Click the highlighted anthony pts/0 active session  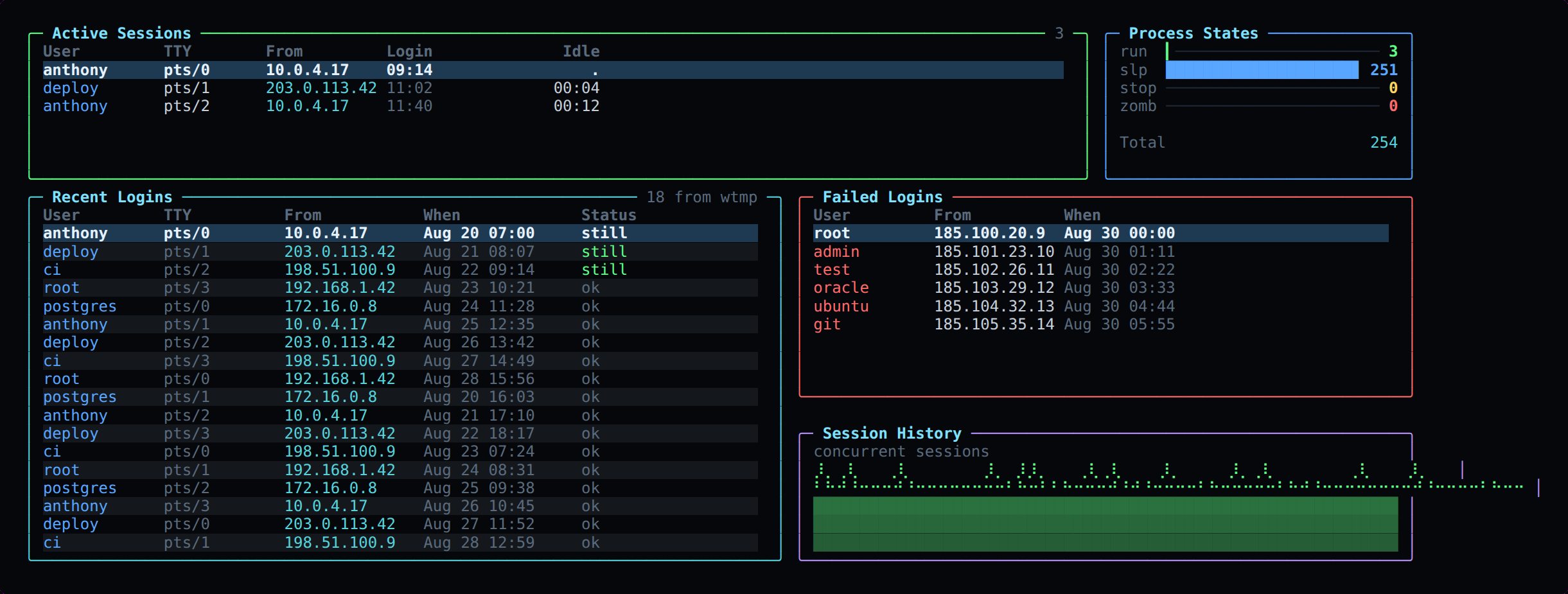coord(553,70)
